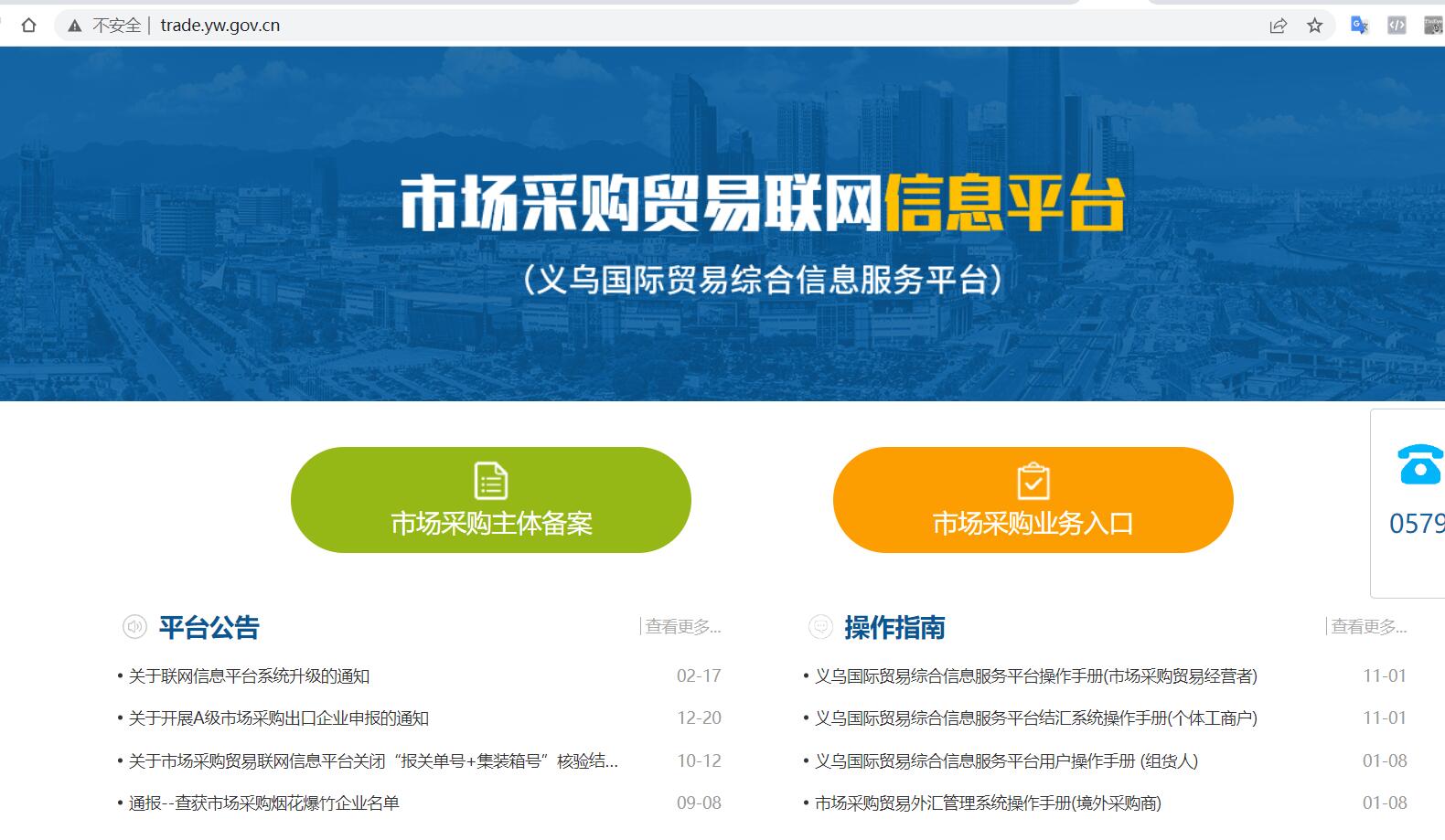Click the banner title 市场采购贸易联网信息平台
The image size is (1445, 840).
pos(763,203)
